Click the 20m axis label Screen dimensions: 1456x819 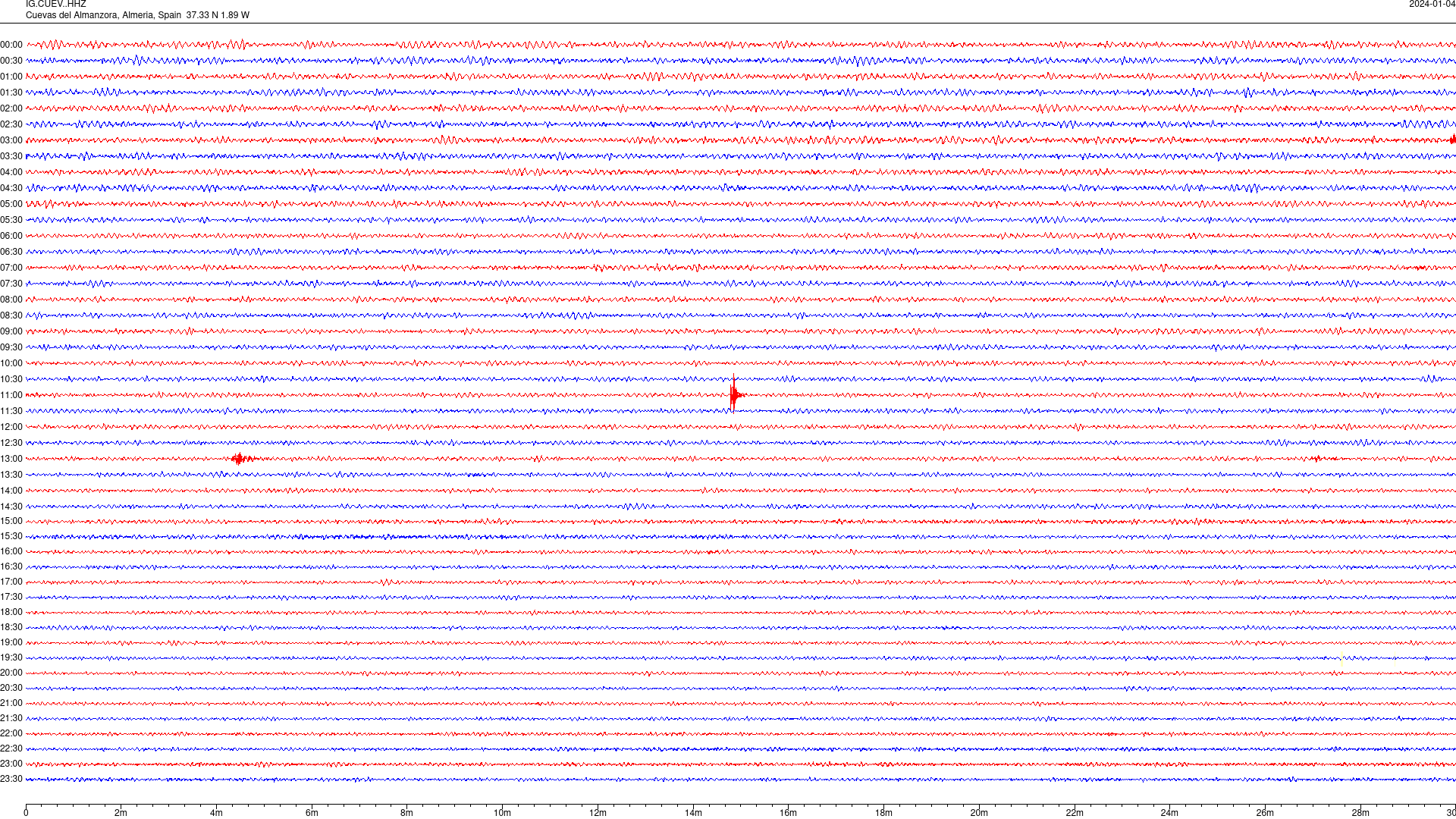[x=979, y=813]
